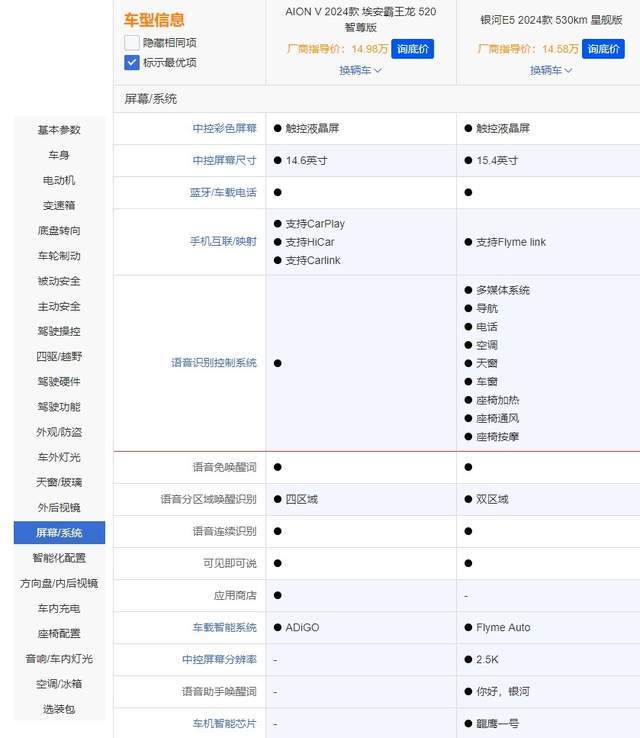The image size is (640, 738).
Task: Click 双区域 voice zone value
Action: (x=492, y=499)
